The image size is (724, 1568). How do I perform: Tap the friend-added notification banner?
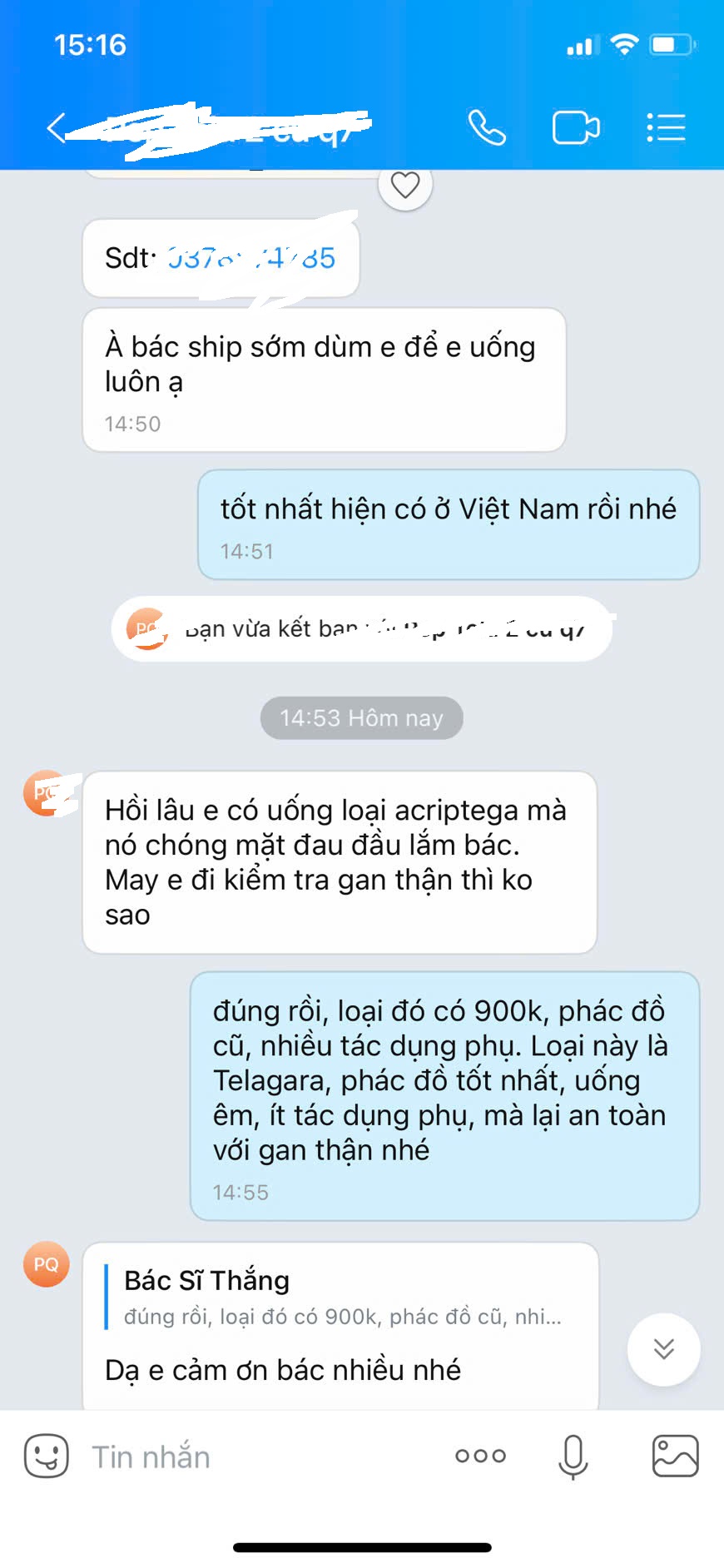coord(362,629)
